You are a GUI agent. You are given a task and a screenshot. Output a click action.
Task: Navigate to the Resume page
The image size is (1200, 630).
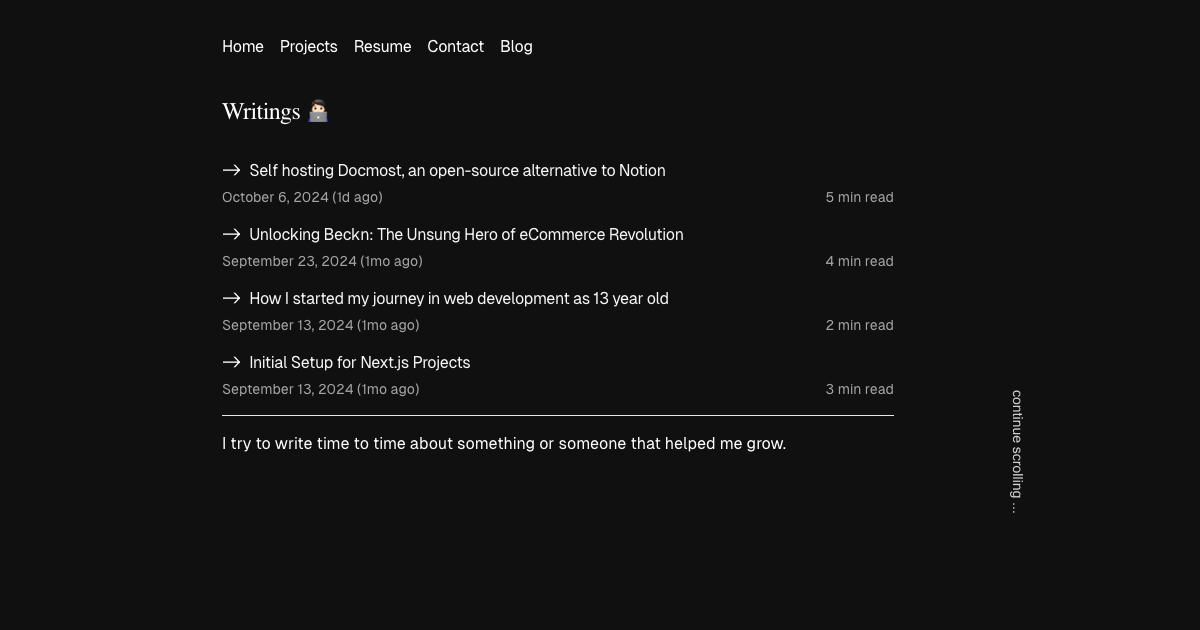point(382,47)
